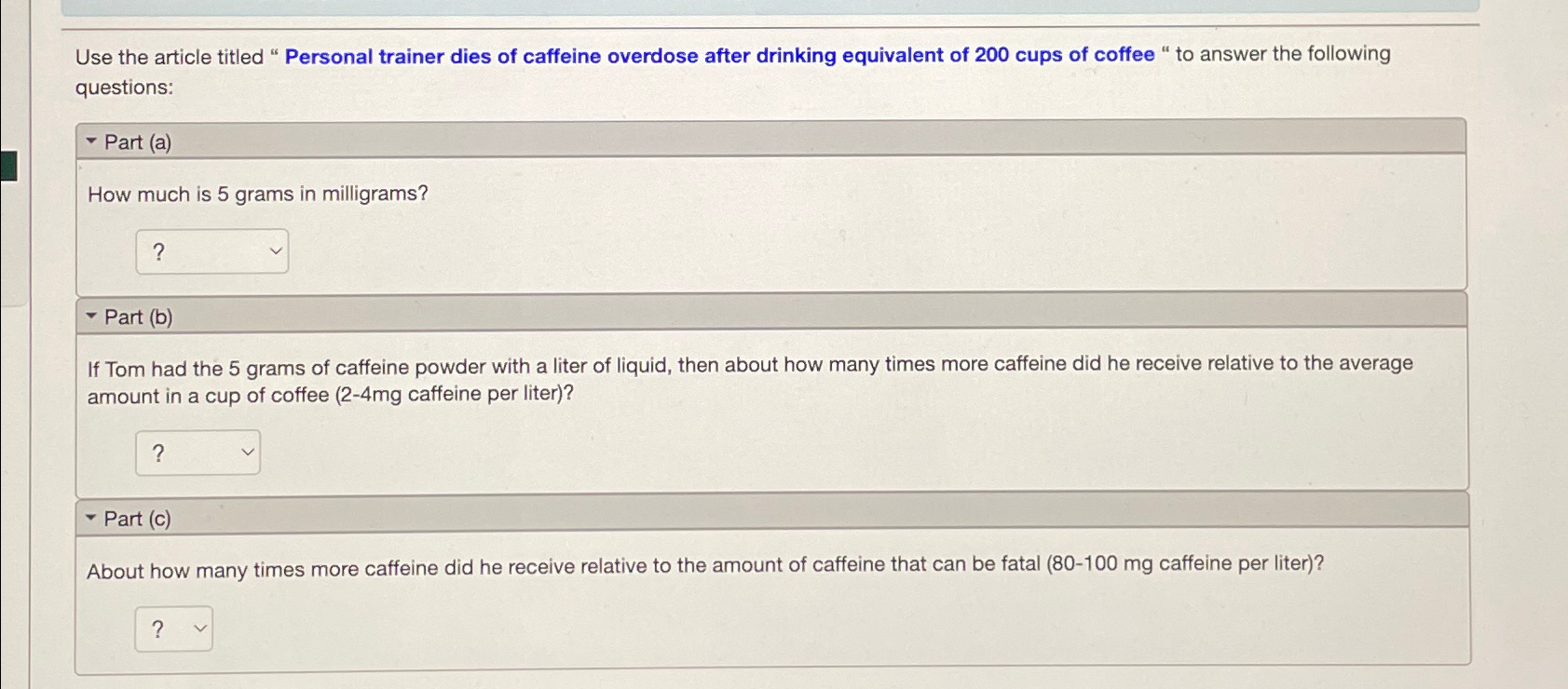This screenshot has width=1568, height=689.
Task: Collapse the Part (a) disclosure triangle
Action: click(x=90, y=140)
